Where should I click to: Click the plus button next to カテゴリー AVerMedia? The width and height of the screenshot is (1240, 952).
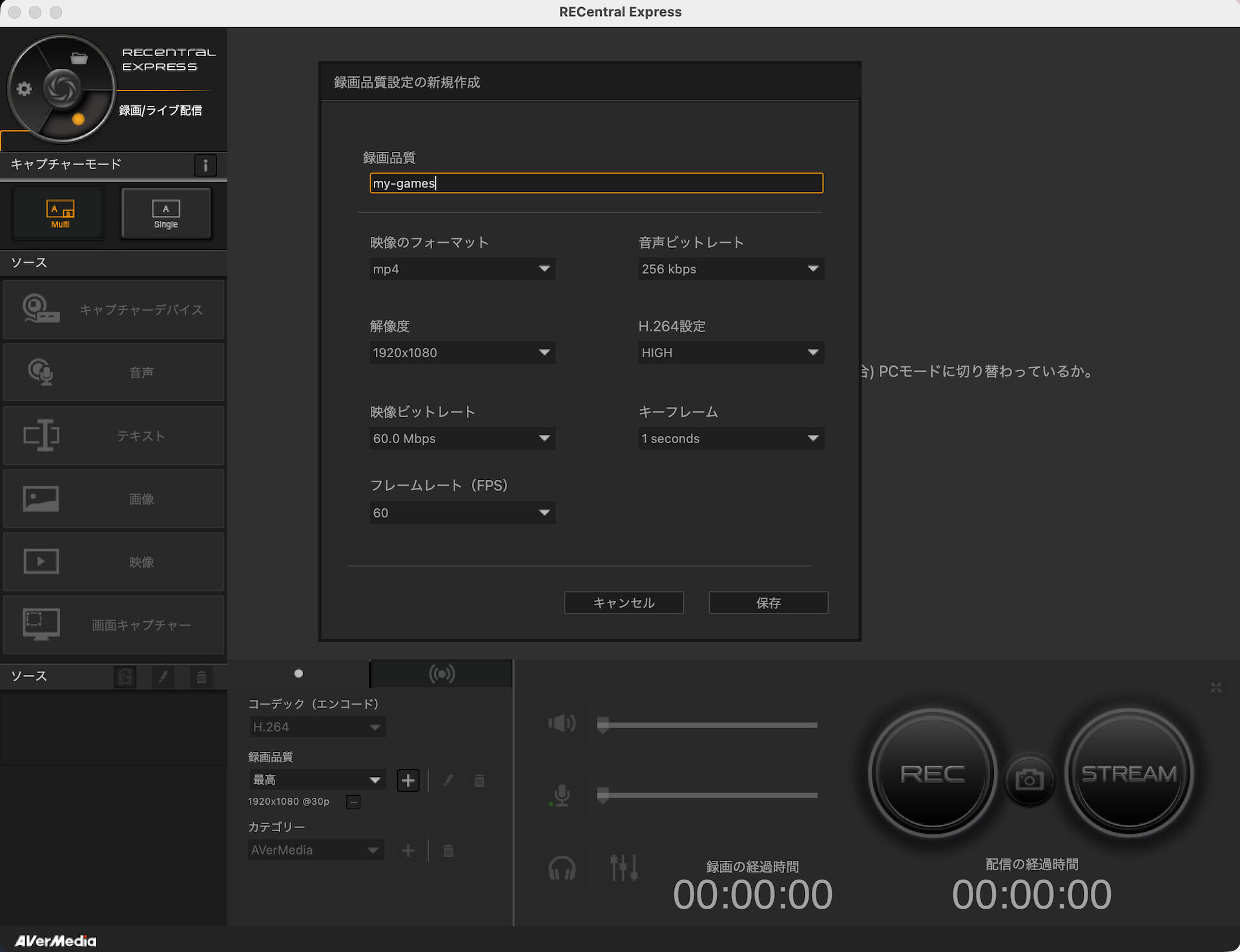pyautogui.click(x=408, y=851)
